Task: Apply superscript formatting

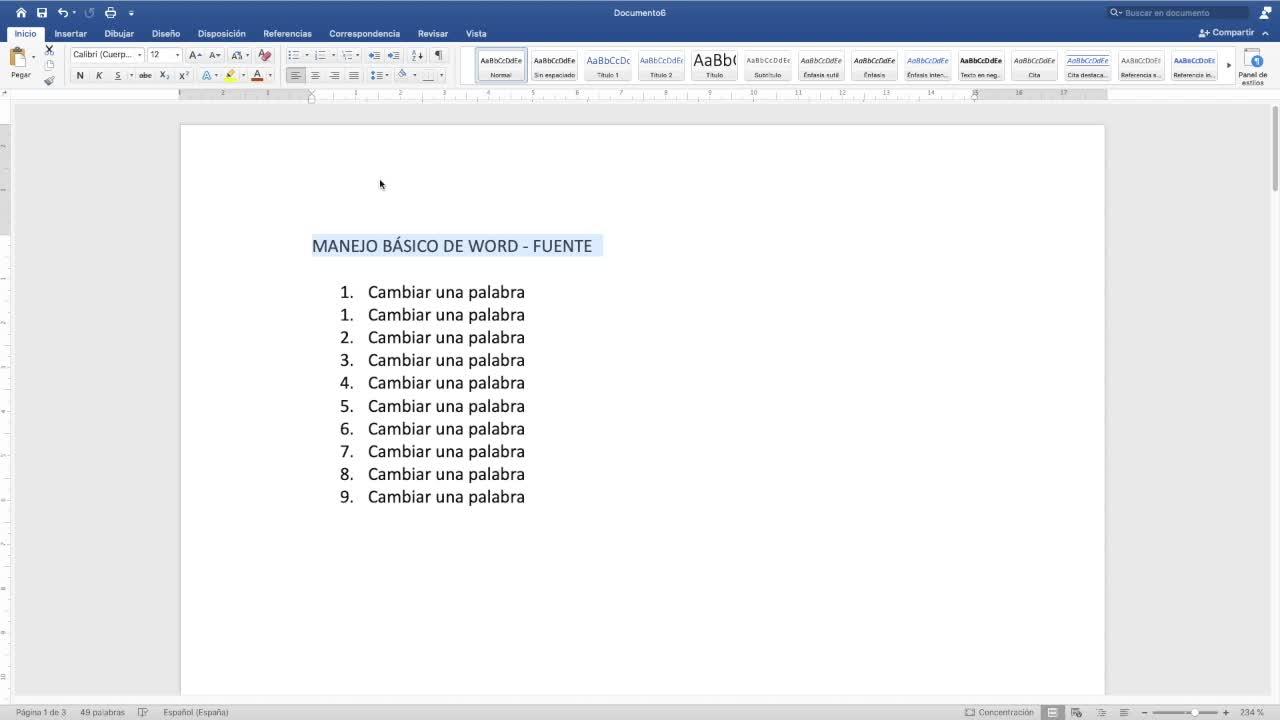Action: (184, 76)
